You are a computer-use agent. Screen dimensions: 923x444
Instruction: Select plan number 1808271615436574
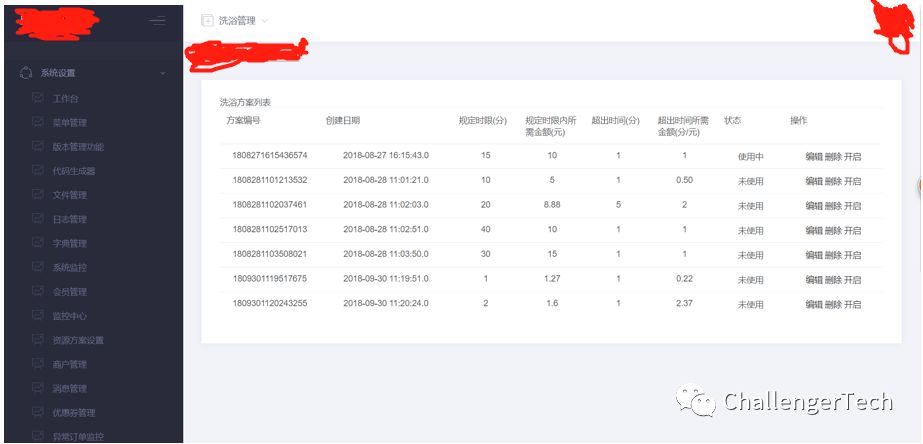270,155
